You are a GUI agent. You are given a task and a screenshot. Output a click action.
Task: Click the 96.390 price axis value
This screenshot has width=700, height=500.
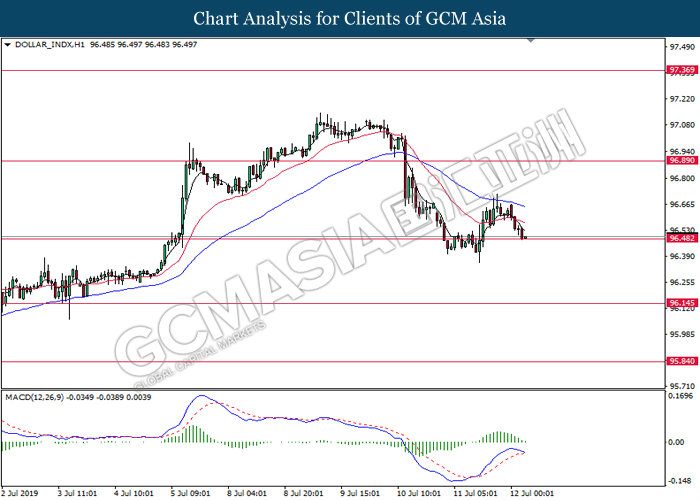pyautogui.click(x=683, y=256)
